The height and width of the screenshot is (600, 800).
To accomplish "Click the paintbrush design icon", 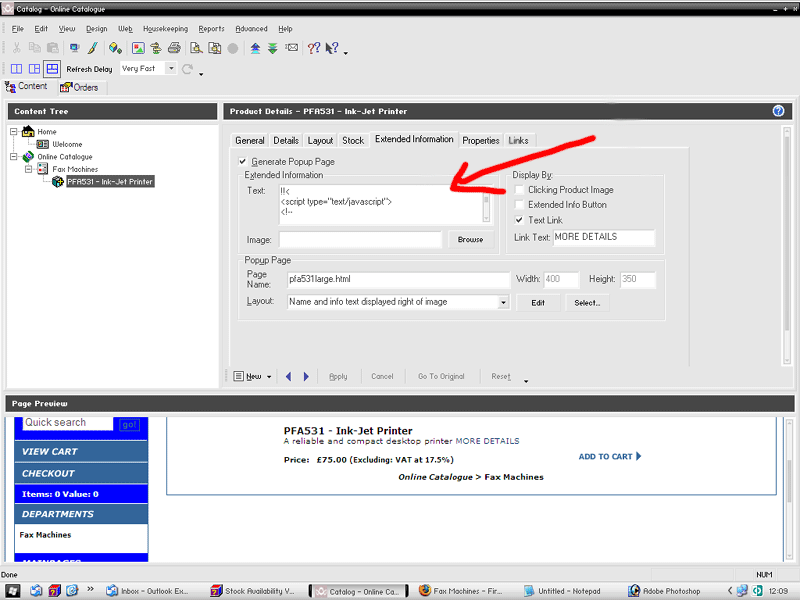I will (x=92, y=48).
